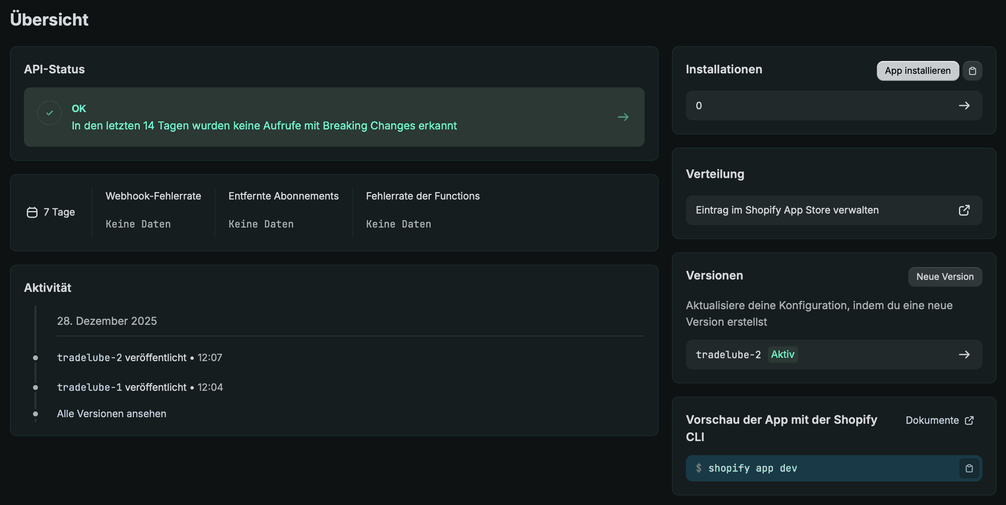Click the 28. Dezember 2025 date

pos(107,321)
